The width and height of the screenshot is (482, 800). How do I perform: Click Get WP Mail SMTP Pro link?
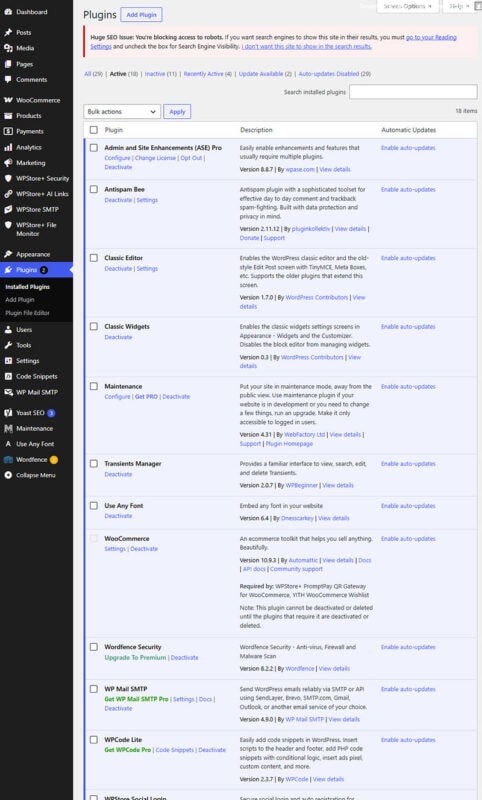[136, 699]
